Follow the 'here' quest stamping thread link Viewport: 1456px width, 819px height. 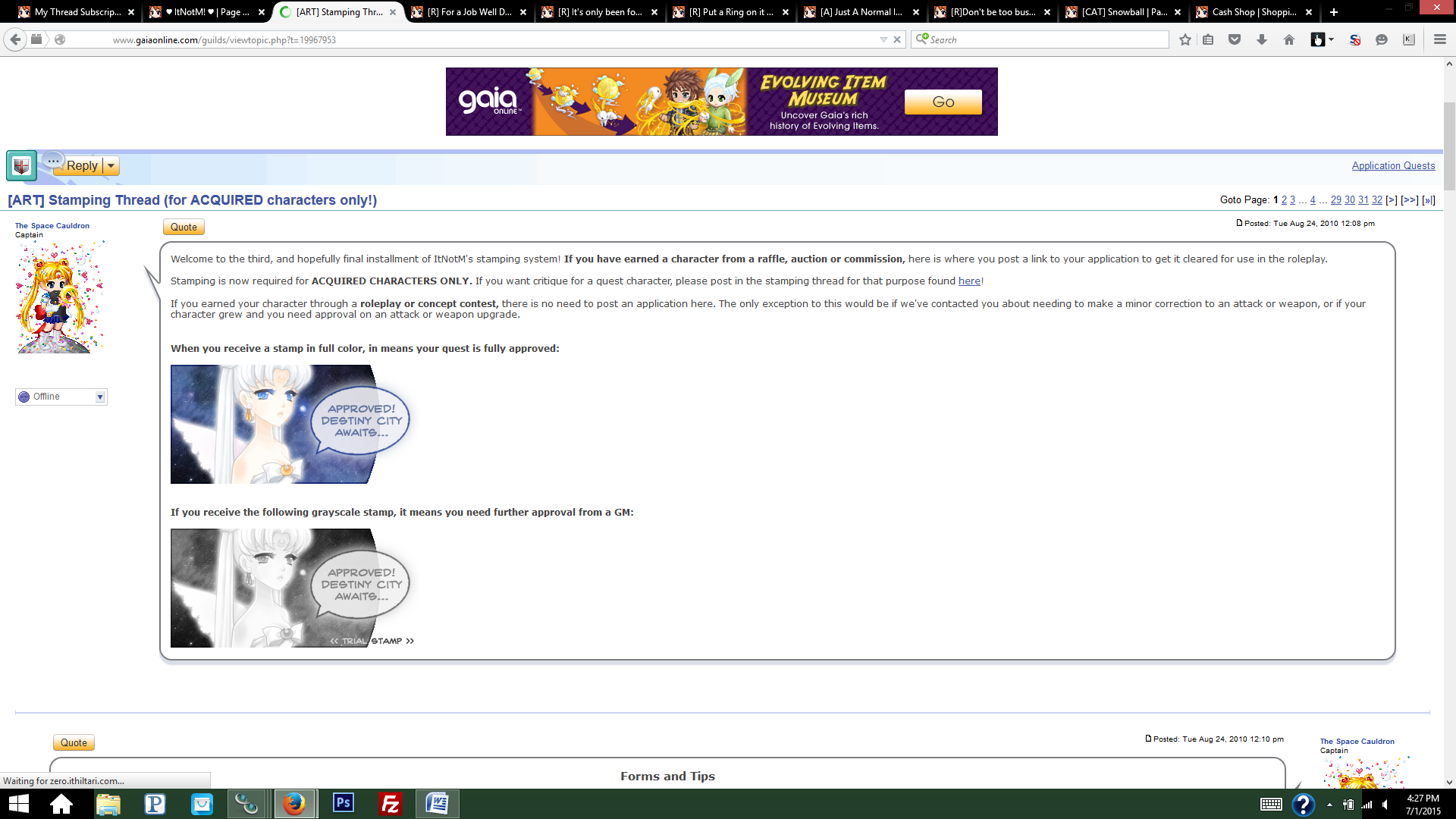coord(969,281)
